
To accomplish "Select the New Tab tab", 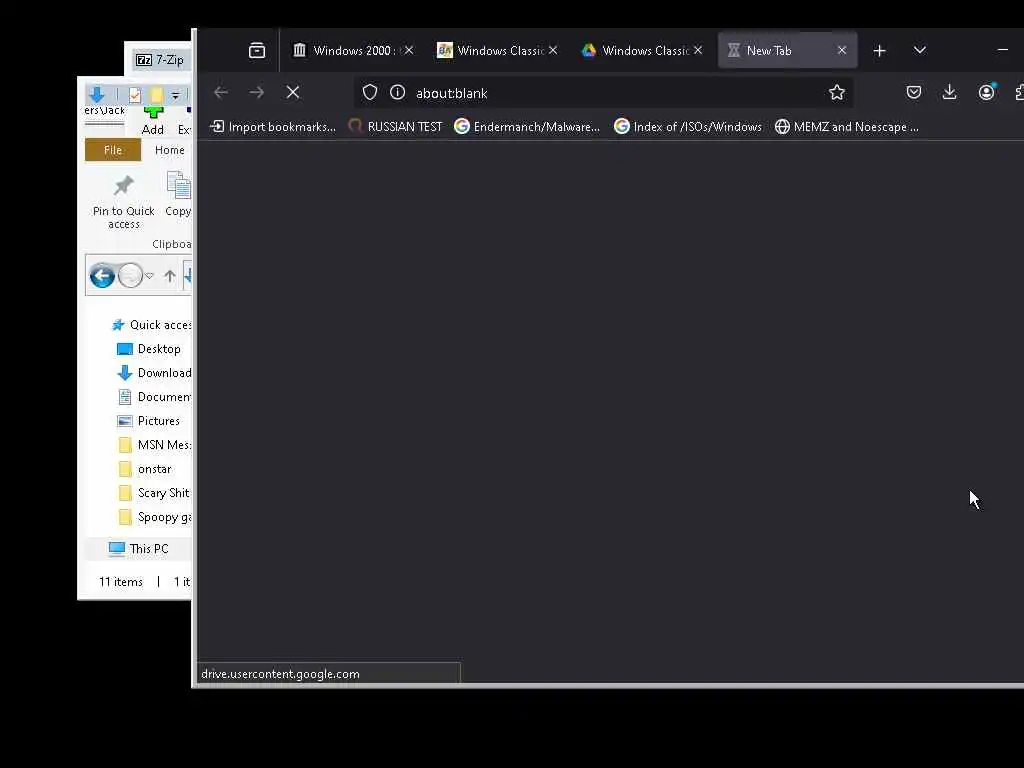I will 788,50.
